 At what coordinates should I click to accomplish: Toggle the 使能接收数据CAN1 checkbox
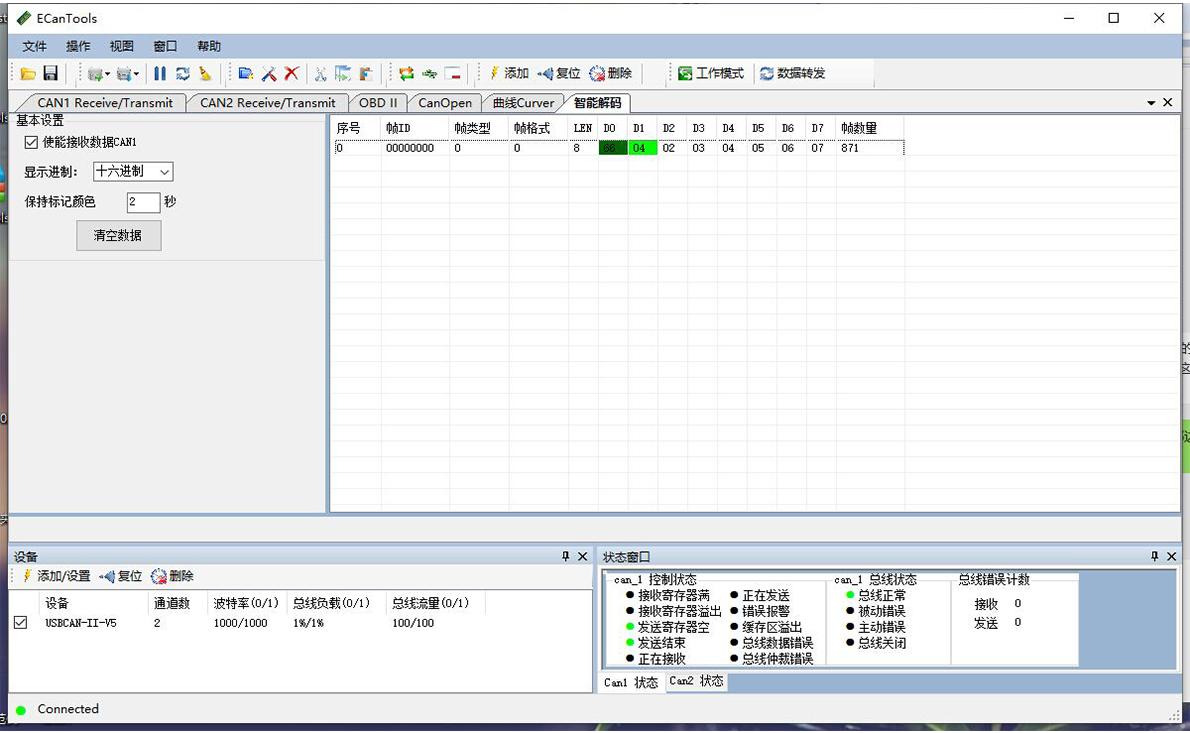(31, 143)
